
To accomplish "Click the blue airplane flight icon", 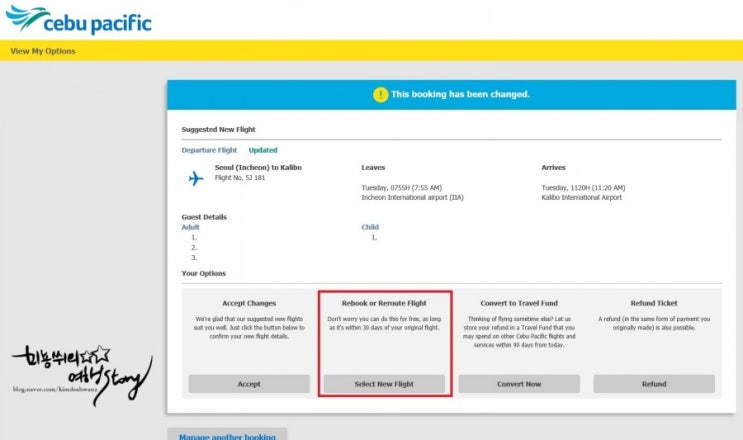I will click(x=196, y=179).
